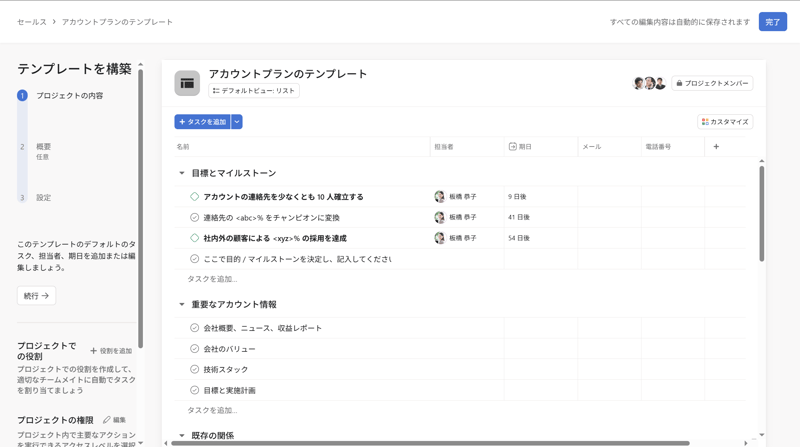The image size is (800, 447).
Task: Open the dropdown arrow beside タスクを追加
Action: pos(237,121)
